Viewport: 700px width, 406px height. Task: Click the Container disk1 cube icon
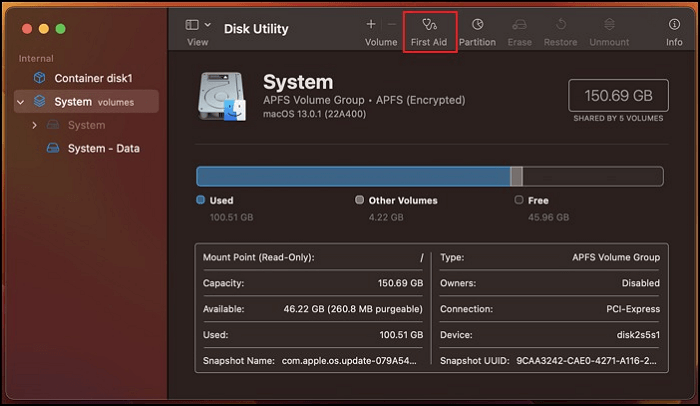point(40,78)
